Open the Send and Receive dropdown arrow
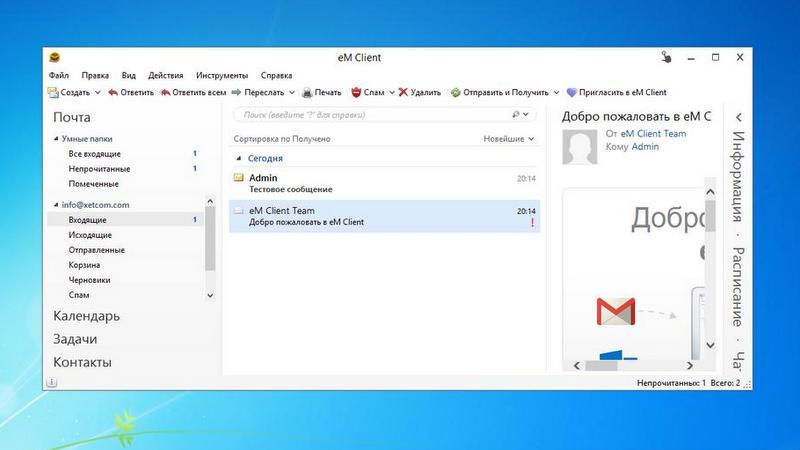 point(556,92)
